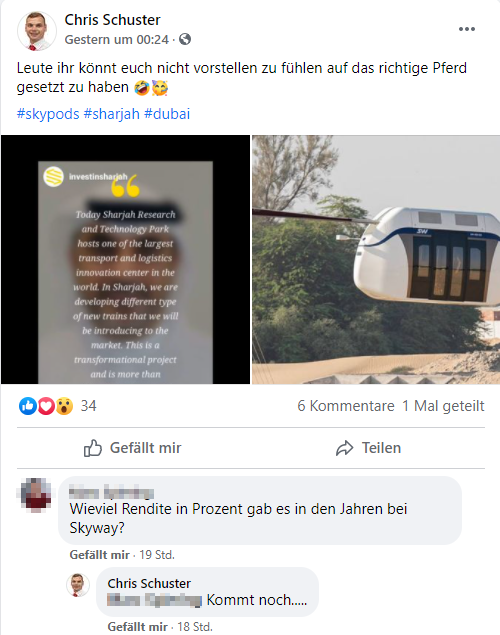The height and width of the screenshot is (635, 500).
Task: Click the wow face reaction icon
Action: [64, 406]
